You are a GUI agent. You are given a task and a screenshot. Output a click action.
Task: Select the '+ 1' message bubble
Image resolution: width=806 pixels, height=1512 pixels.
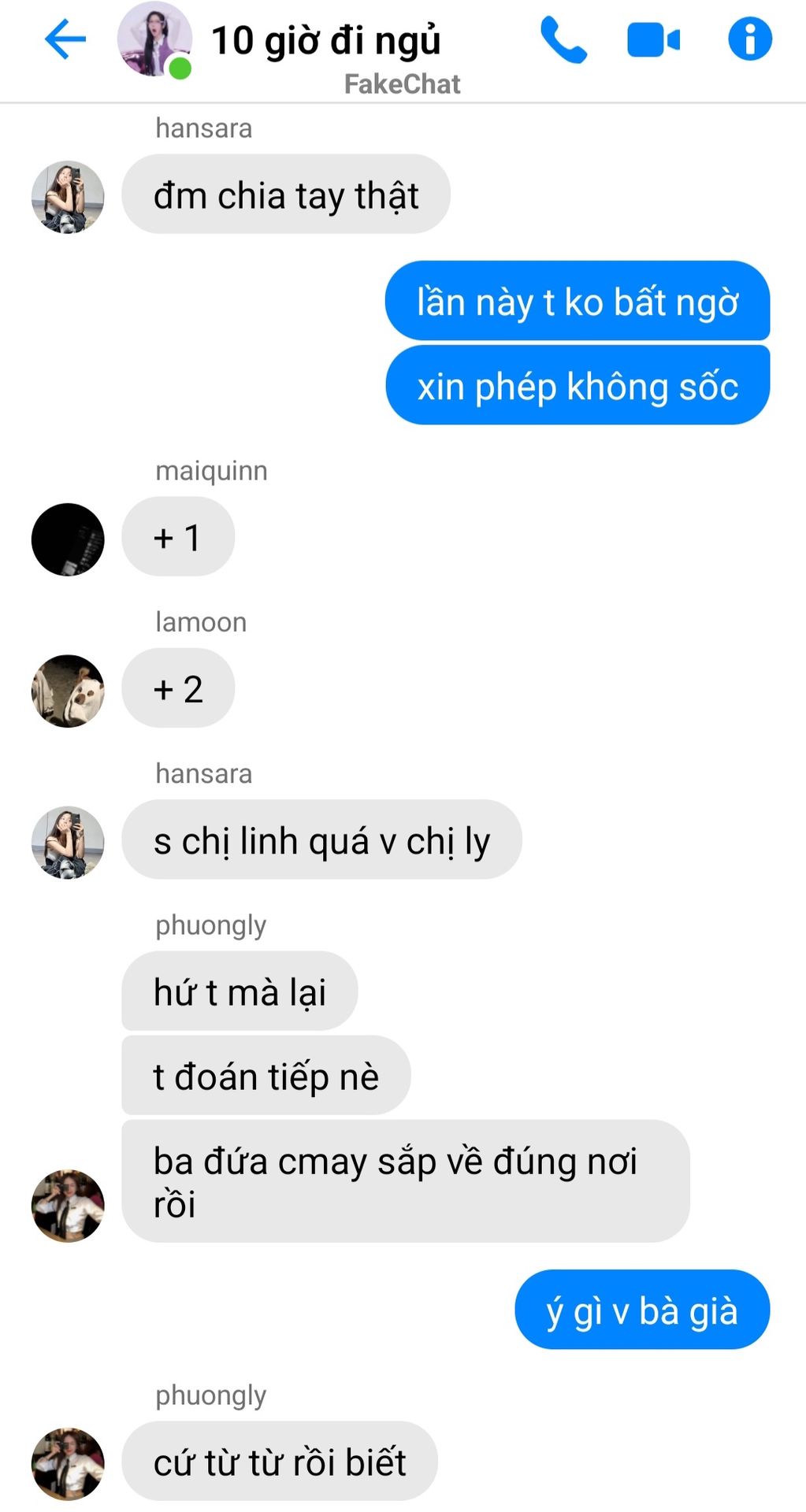tap(178, 536)
